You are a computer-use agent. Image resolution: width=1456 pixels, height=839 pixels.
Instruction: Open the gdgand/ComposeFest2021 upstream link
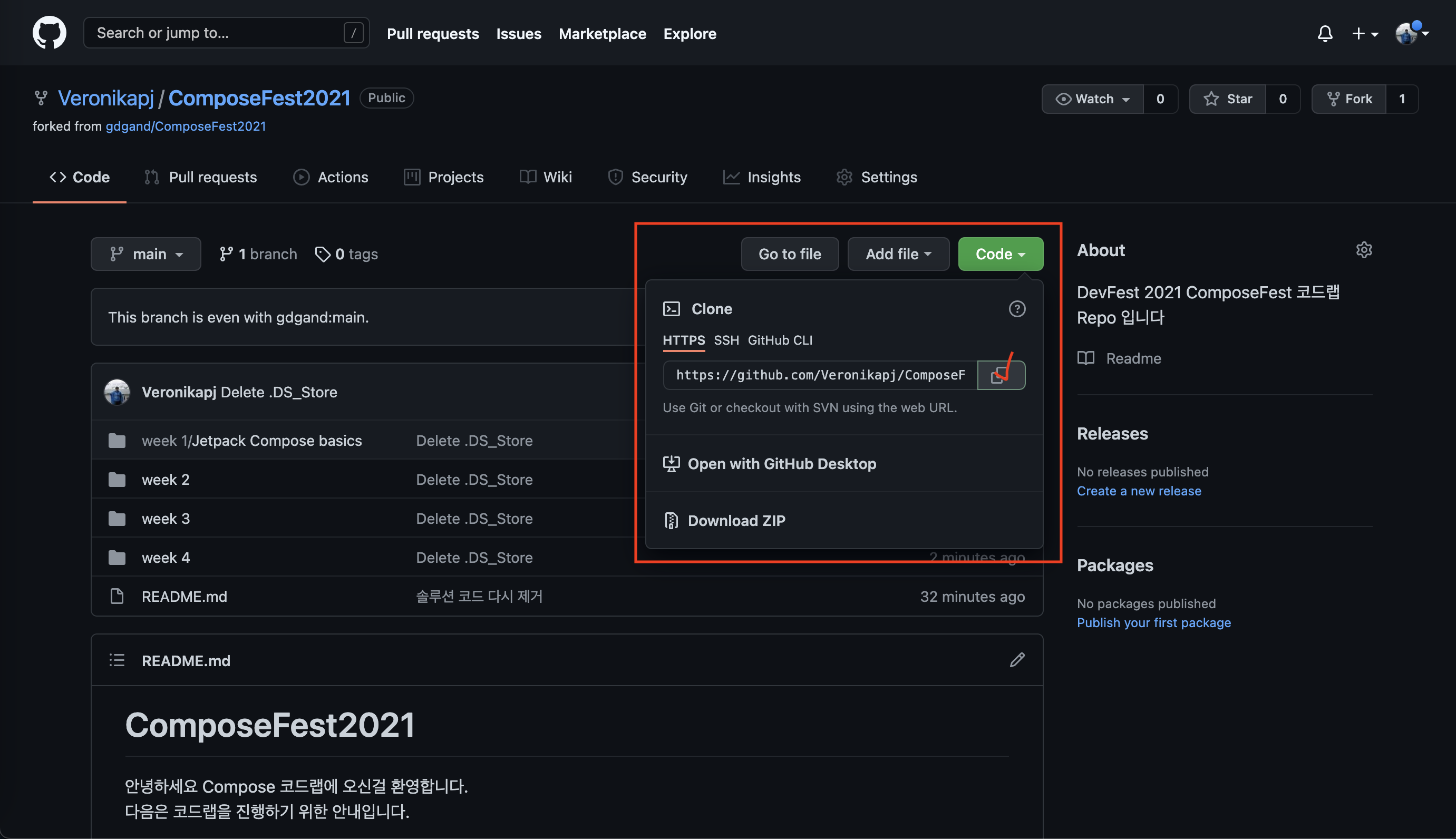click(186, 126)
